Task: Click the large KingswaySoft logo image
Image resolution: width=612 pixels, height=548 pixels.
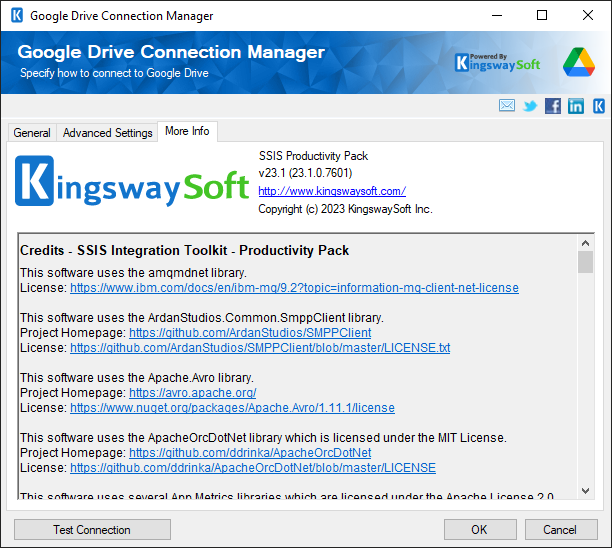Action: pos(132,181)
